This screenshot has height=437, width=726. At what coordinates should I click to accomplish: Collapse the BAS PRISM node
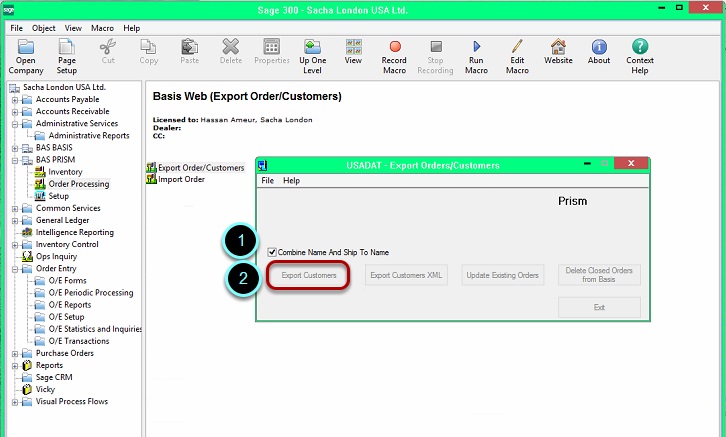15,160
